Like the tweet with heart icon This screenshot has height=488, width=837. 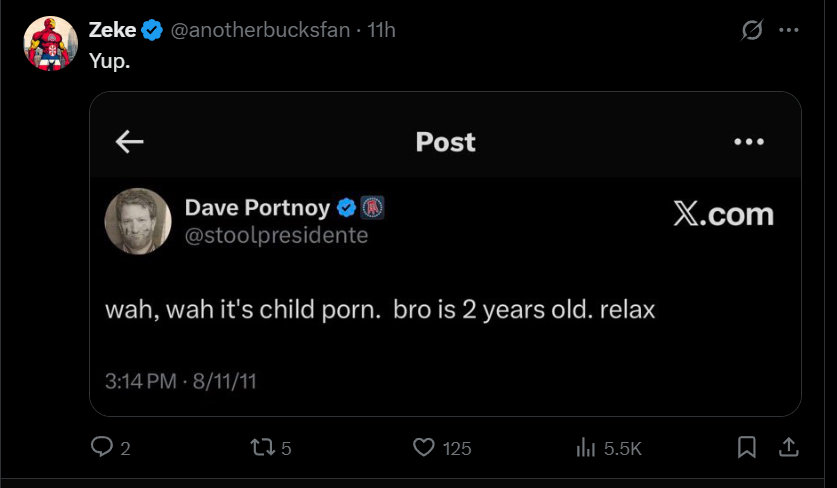(424, 448)
